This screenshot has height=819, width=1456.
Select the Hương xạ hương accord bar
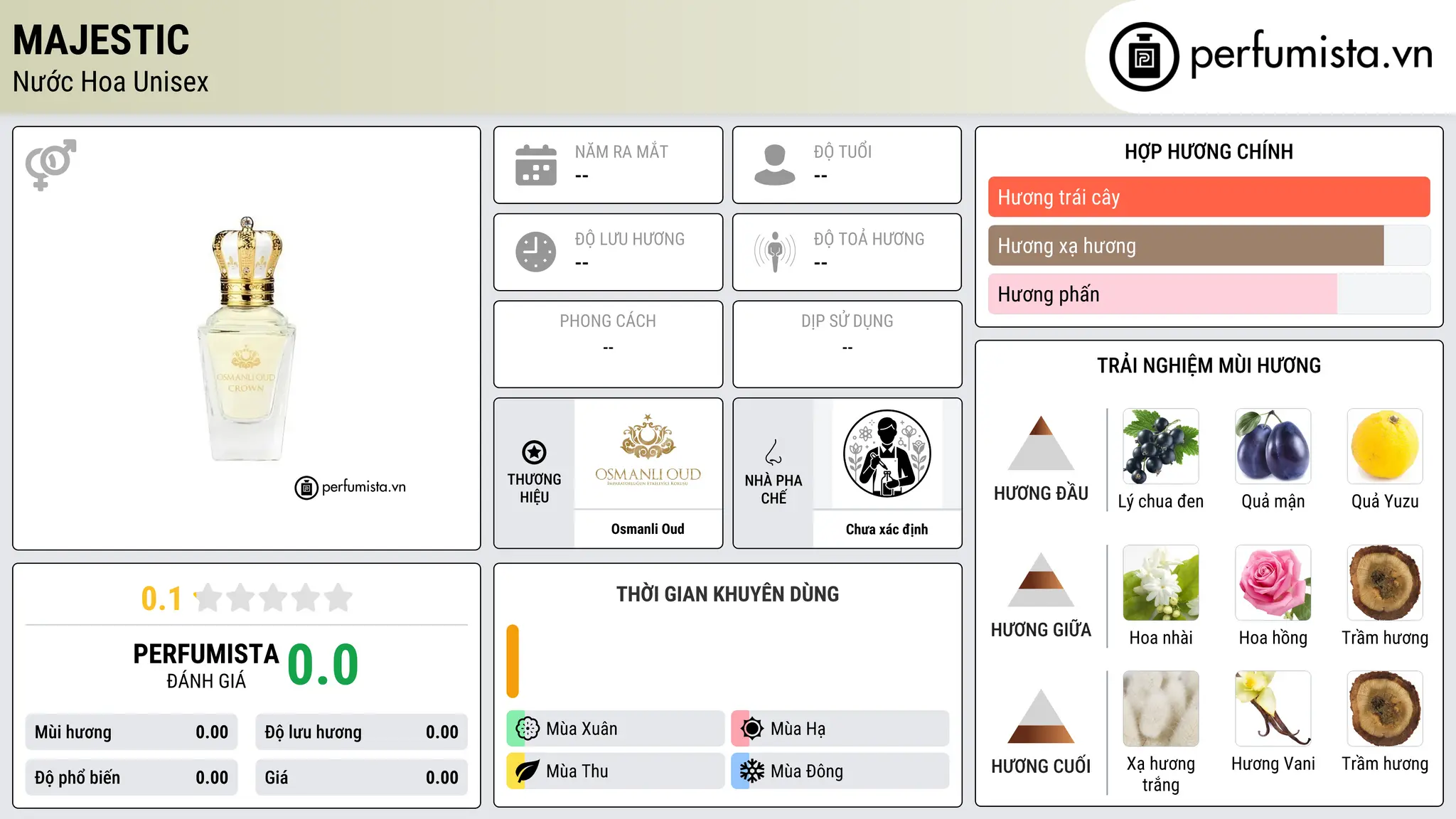1209,245
